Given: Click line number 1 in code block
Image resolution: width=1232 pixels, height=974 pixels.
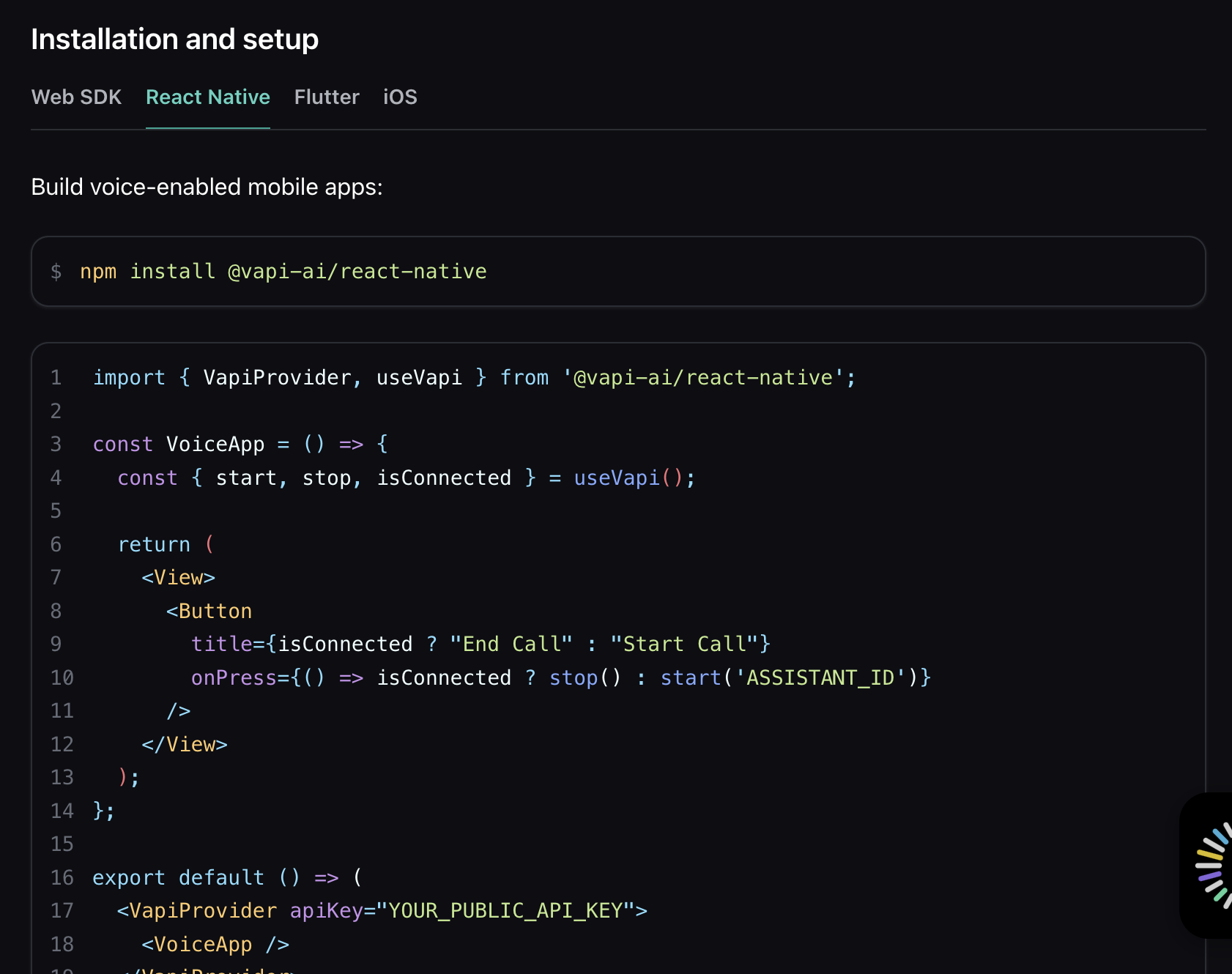Looking at the screenshot, I should pyautogui.click(x=56, y=377).
